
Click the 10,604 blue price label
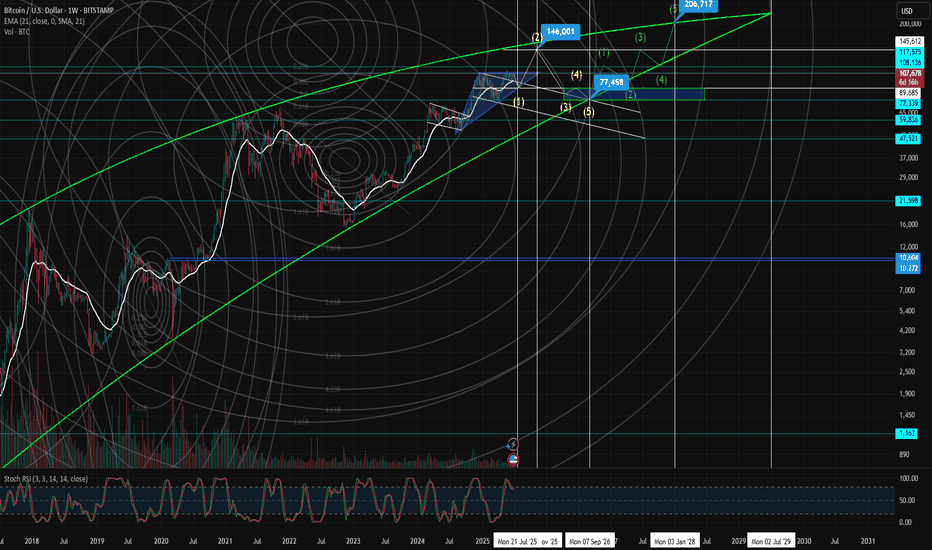coord(909,258)
